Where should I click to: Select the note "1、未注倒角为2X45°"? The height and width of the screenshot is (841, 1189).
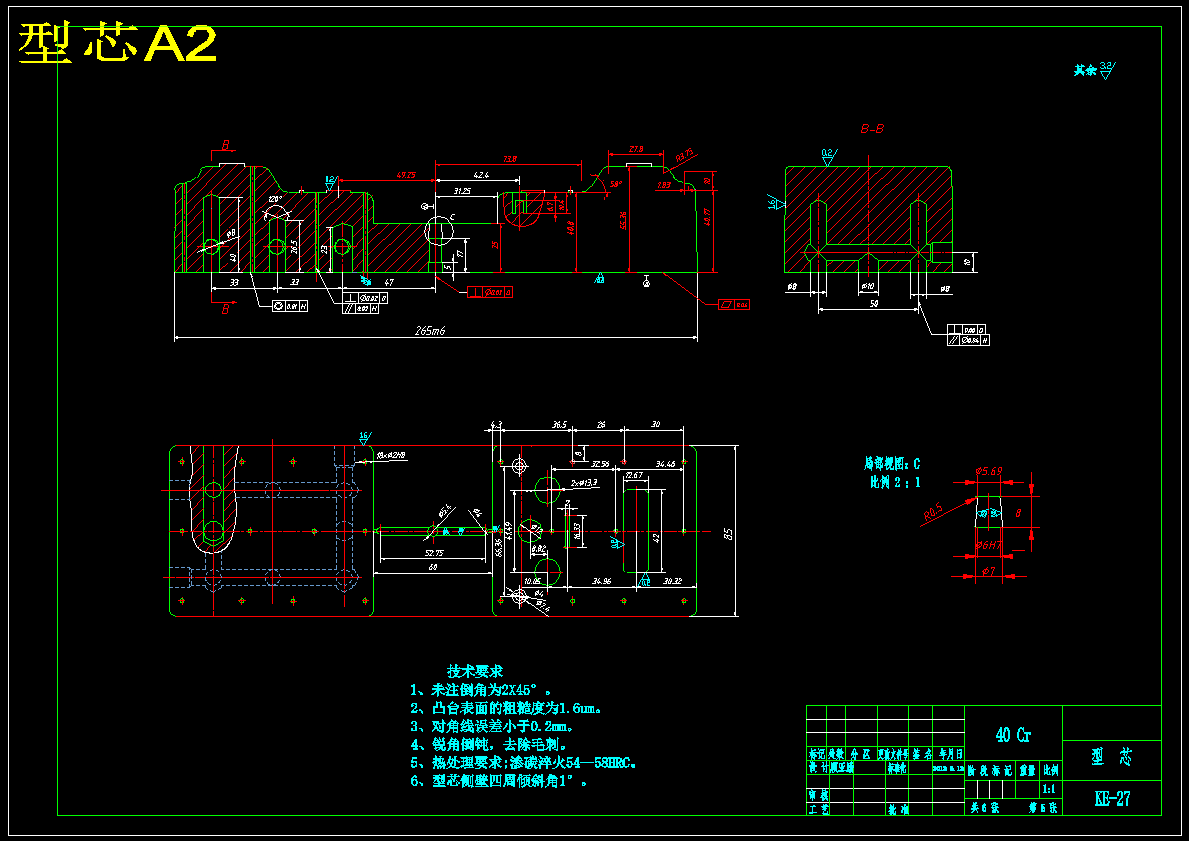click(481, 690)
